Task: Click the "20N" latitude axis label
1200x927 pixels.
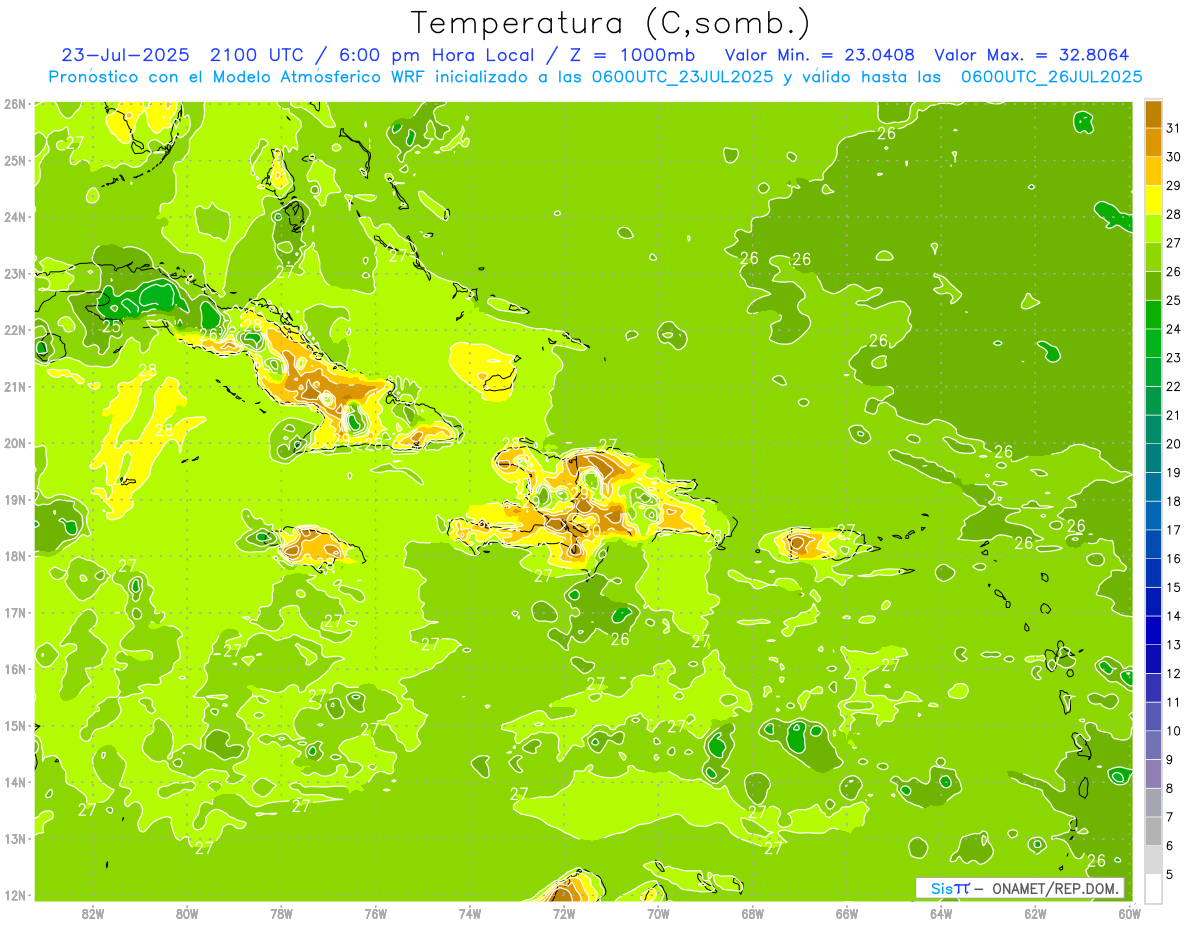Action: point(16,443)
